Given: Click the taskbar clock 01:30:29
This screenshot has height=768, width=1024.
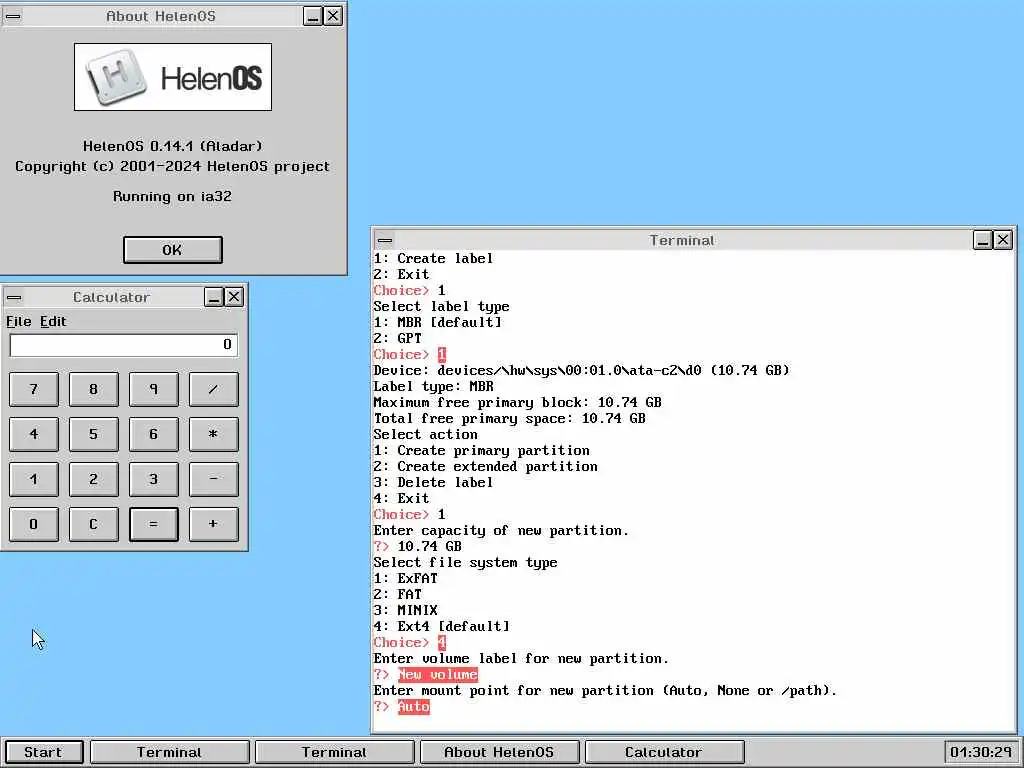Looking at the screenshot, I should [981, 752].
